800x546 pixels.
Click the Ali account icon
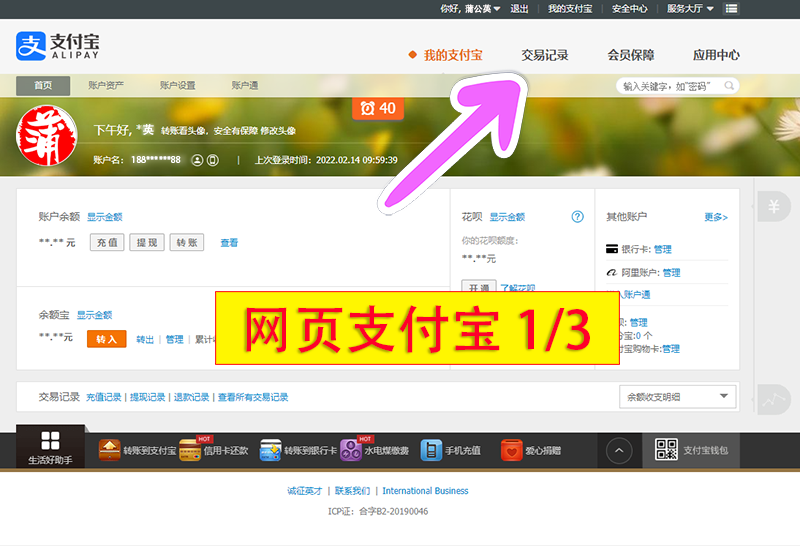[x=611, y=272]
